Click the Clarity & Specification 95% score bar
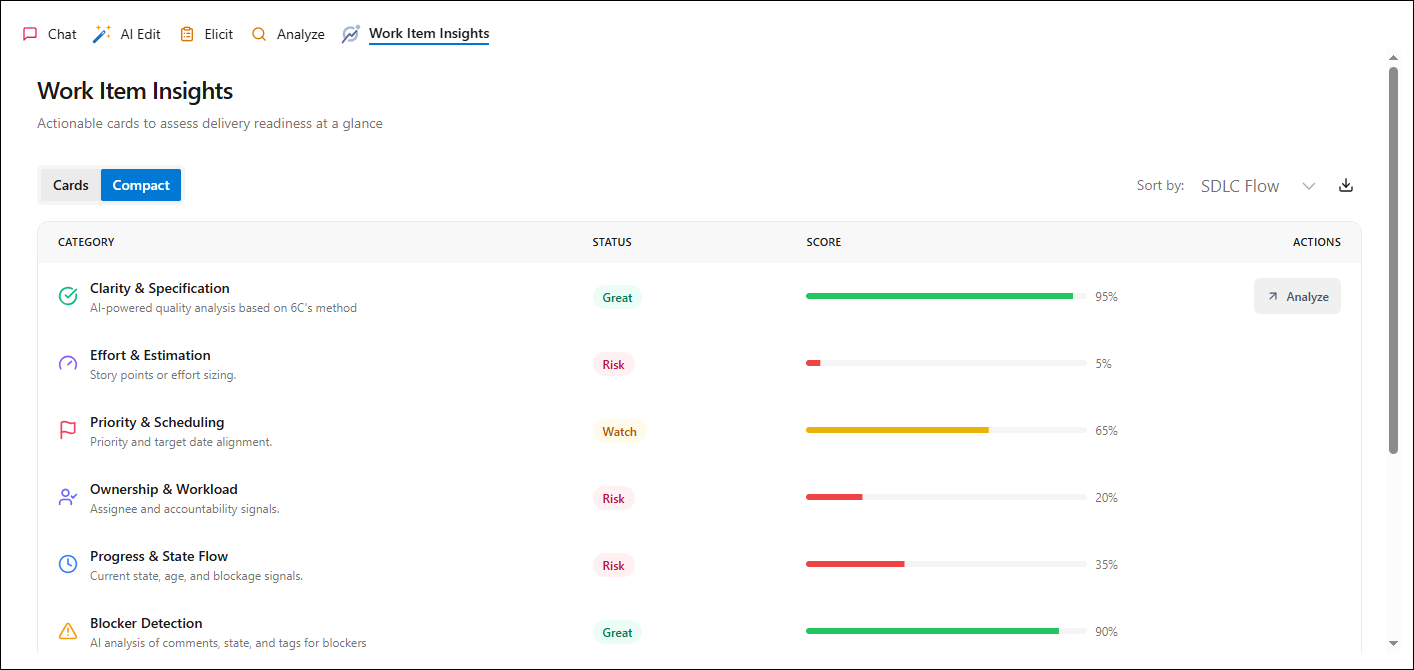Viewport: 1414px width, 670px height. point(946,296)
